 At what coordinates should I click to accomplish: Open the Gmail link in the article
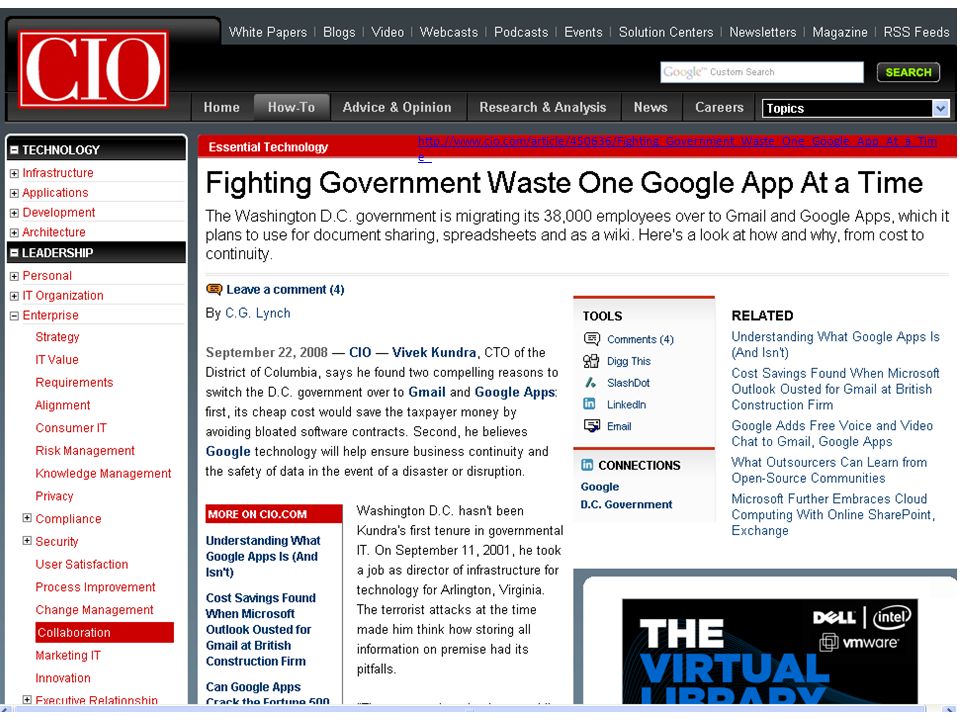coord(427,392)
